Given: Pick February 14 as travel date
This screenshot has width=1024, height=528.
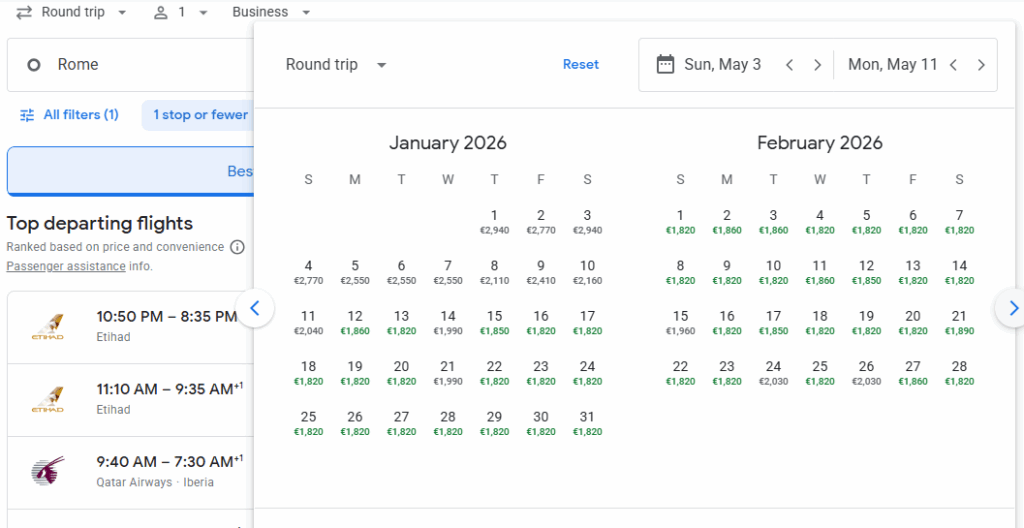Looking at the screenshot, I should [959, 272].
